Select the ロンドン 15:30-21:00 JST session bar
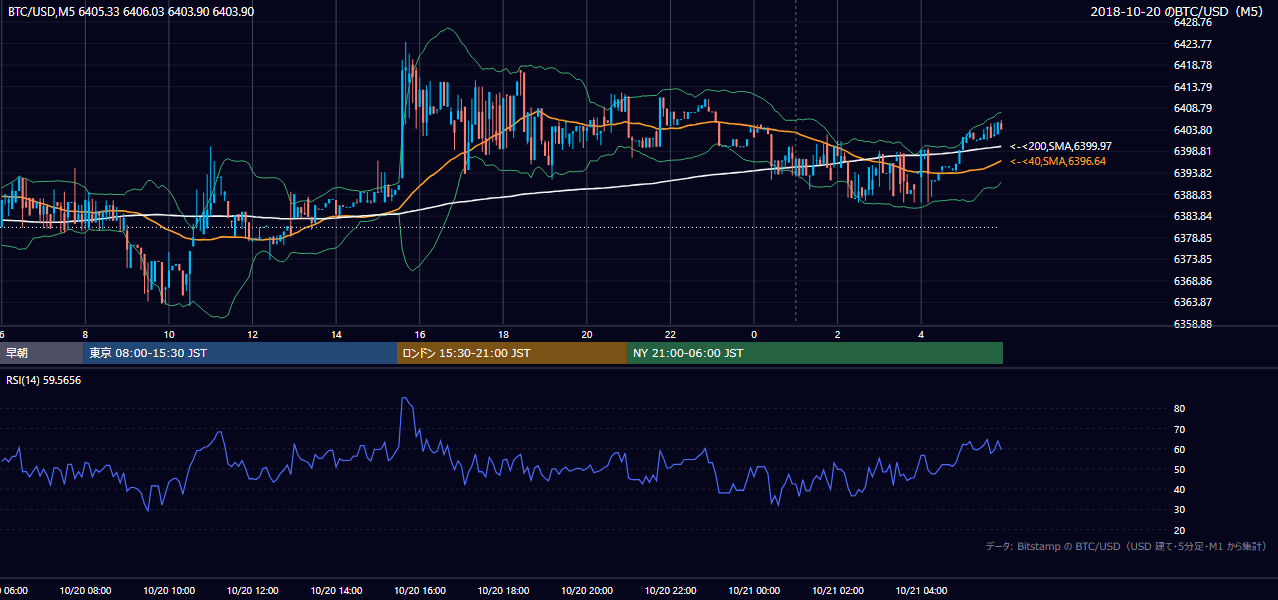 click(512, 353)
